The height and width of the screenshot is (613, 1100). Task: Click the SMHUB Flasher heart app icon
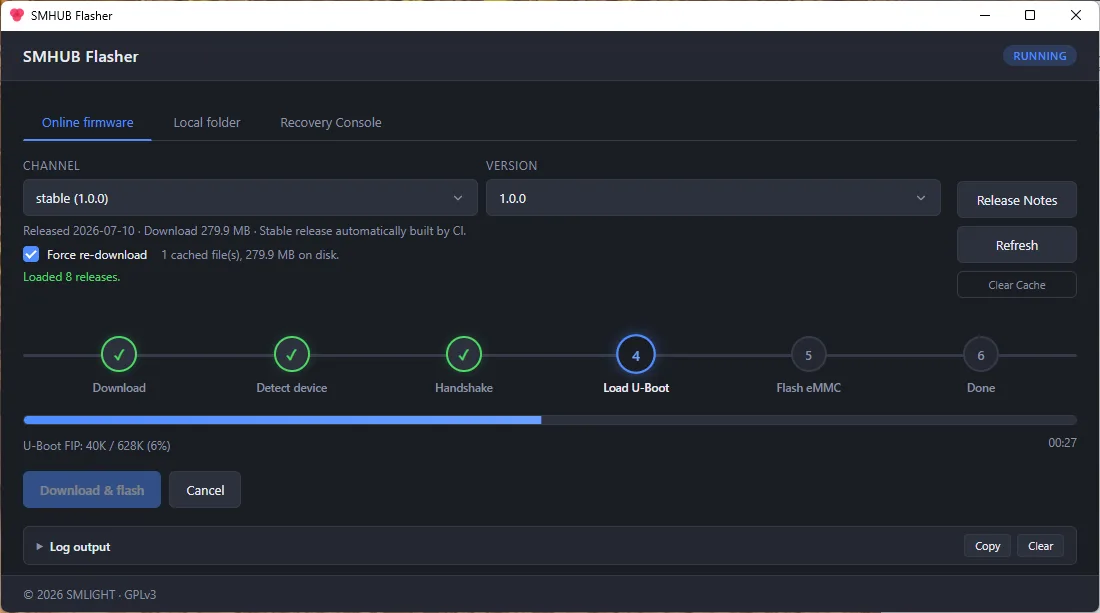[x=17, y=15]
